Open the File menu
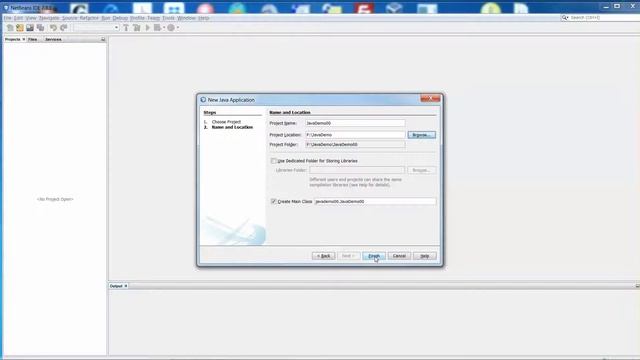 point(8,18)
